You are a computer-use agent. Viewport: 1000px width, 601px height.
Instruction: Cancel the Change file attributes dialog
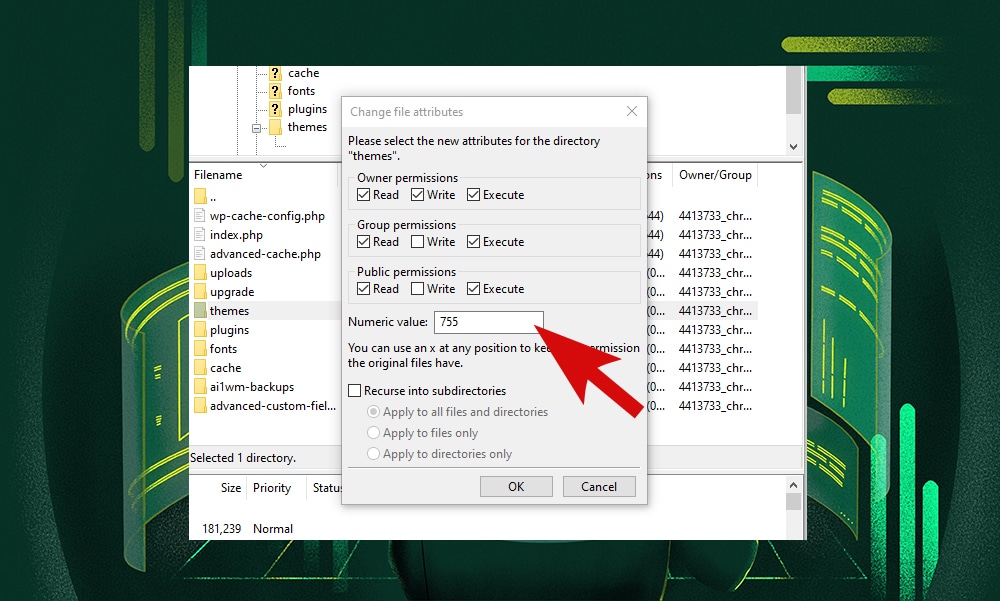click(x=599, y=486)
